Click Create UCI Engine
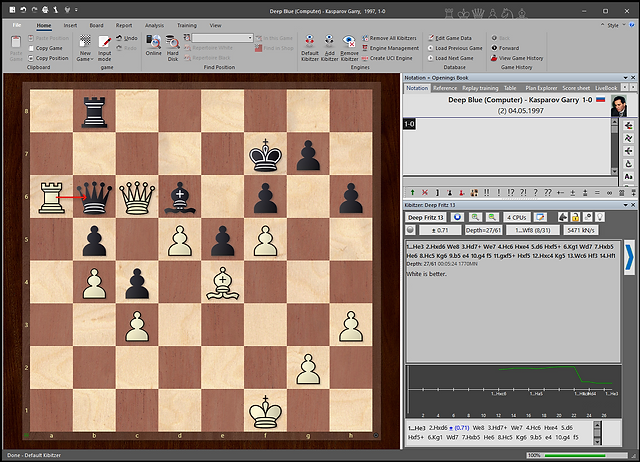 click(x=387, y=58)
